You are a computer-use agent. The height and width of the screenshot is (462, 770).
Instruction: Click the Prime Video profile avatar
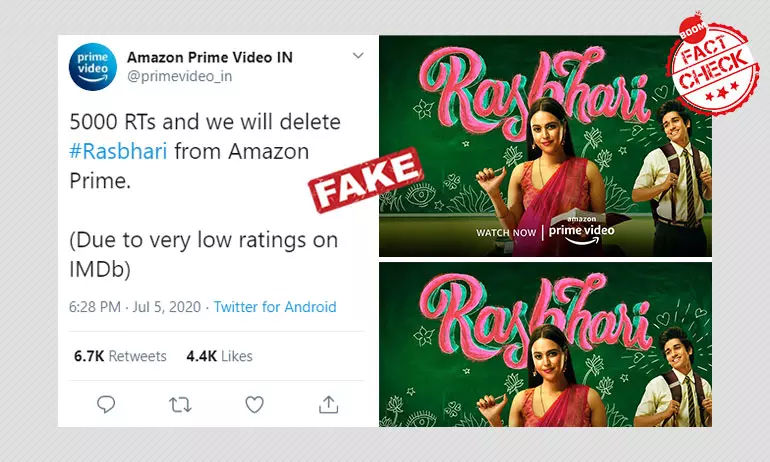pyautogui.click(x=93, y=66)
